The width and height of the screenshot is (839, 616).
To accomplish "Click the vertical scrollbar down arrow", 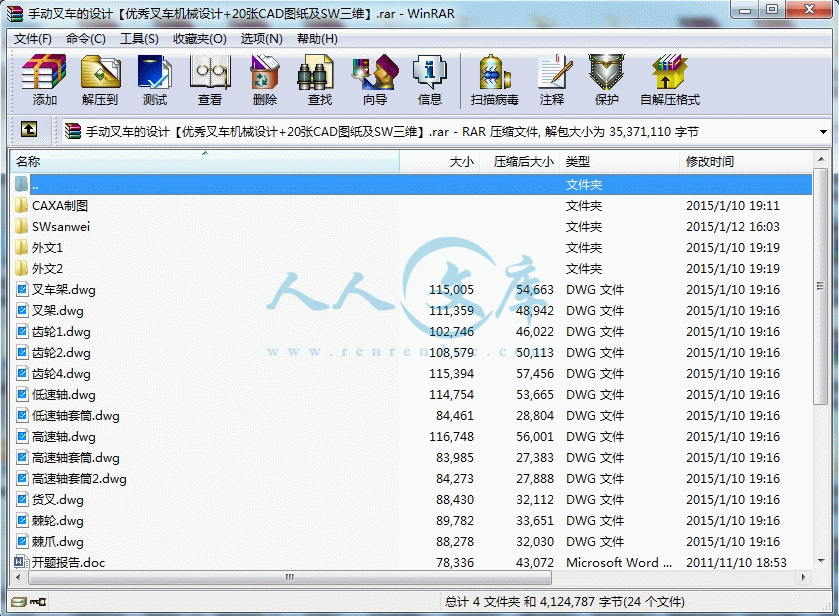I will click(x=821, y=561).
